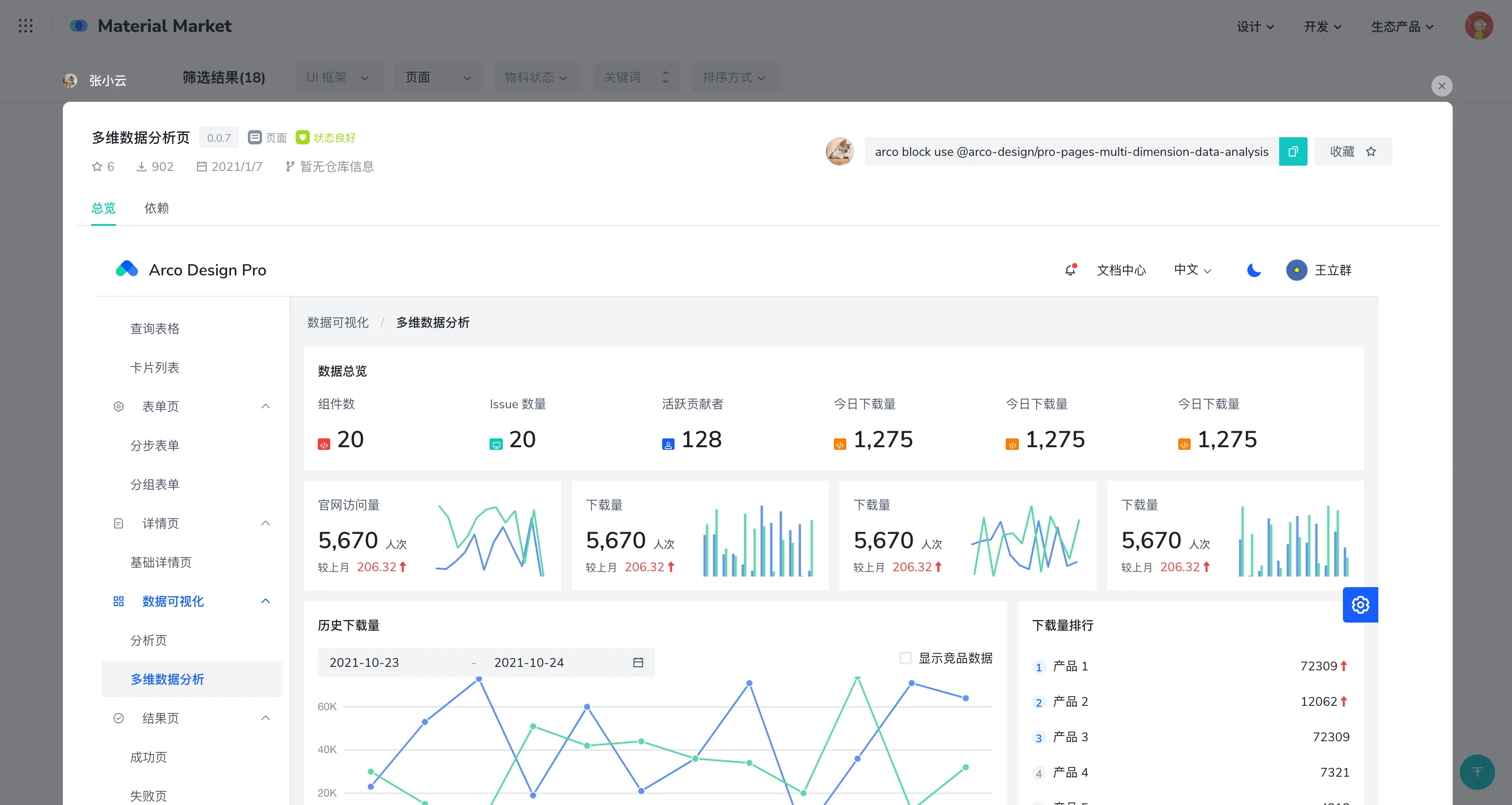Open 文档中心 link
This screenshot has width=1512, height=805.
click(x=1121, y=270)
